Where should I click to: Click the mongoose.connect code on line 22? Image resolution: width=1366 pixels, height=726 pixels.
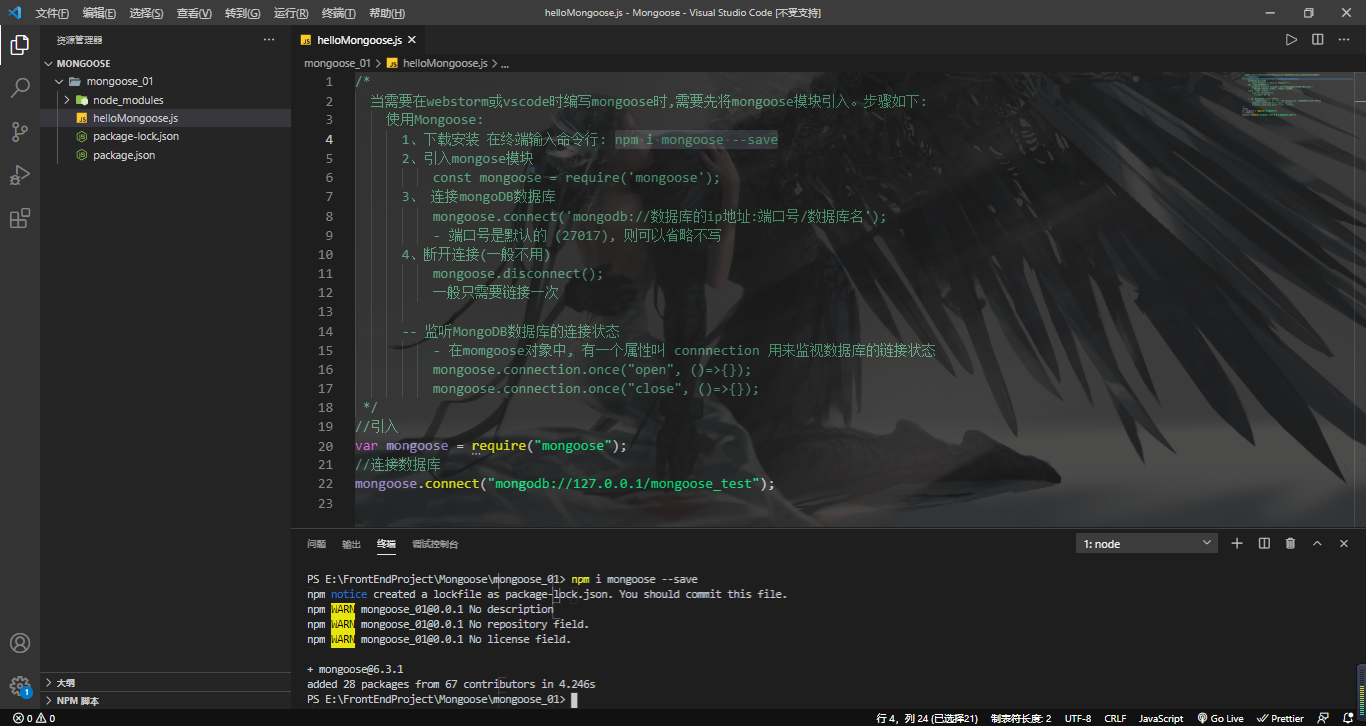point(565,484)
